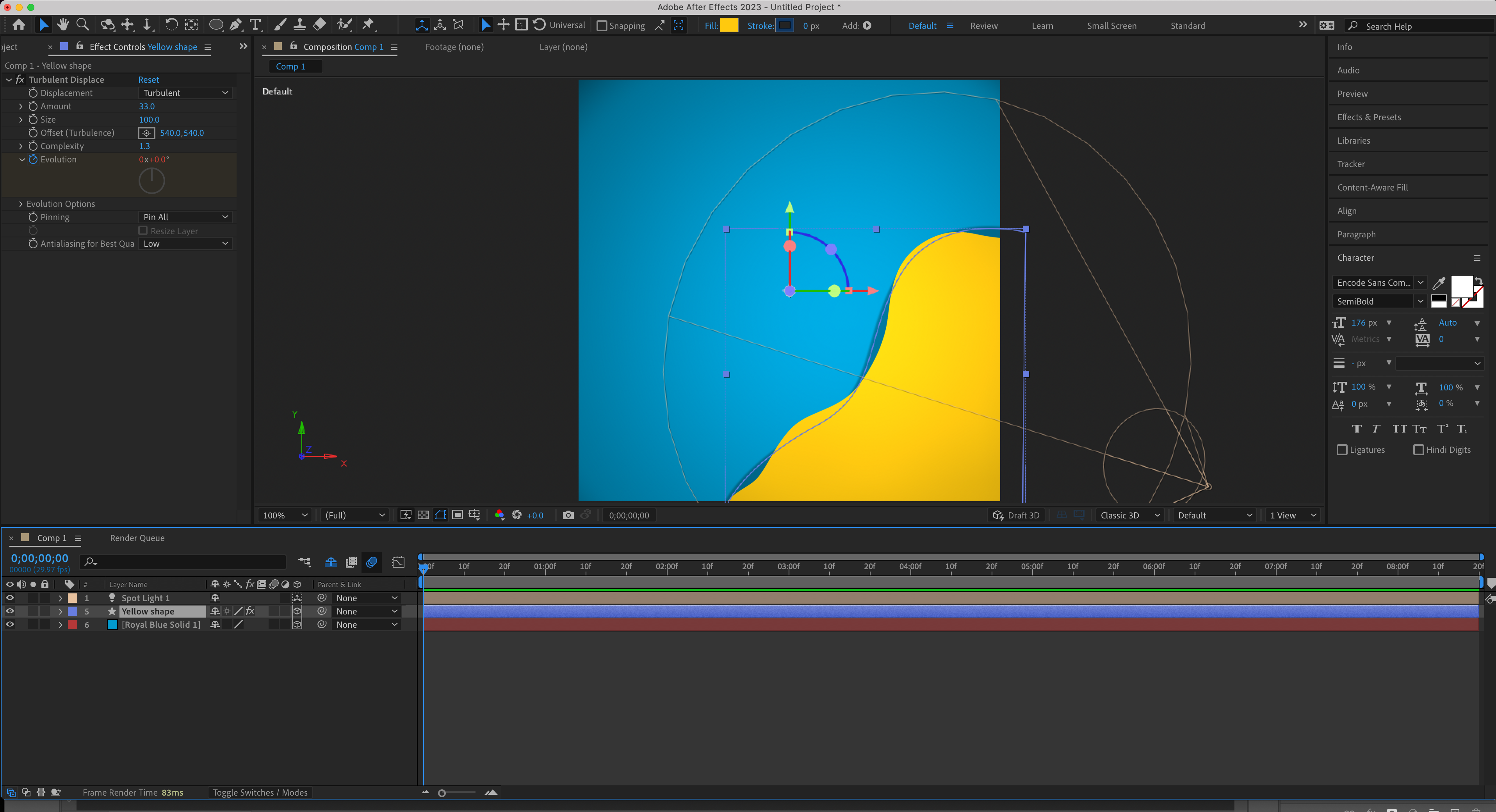Image resolution: width=1496 pixels, height=812 pixels.
Task: Switch to the Render Queue tab
Action: coord(137,538)
